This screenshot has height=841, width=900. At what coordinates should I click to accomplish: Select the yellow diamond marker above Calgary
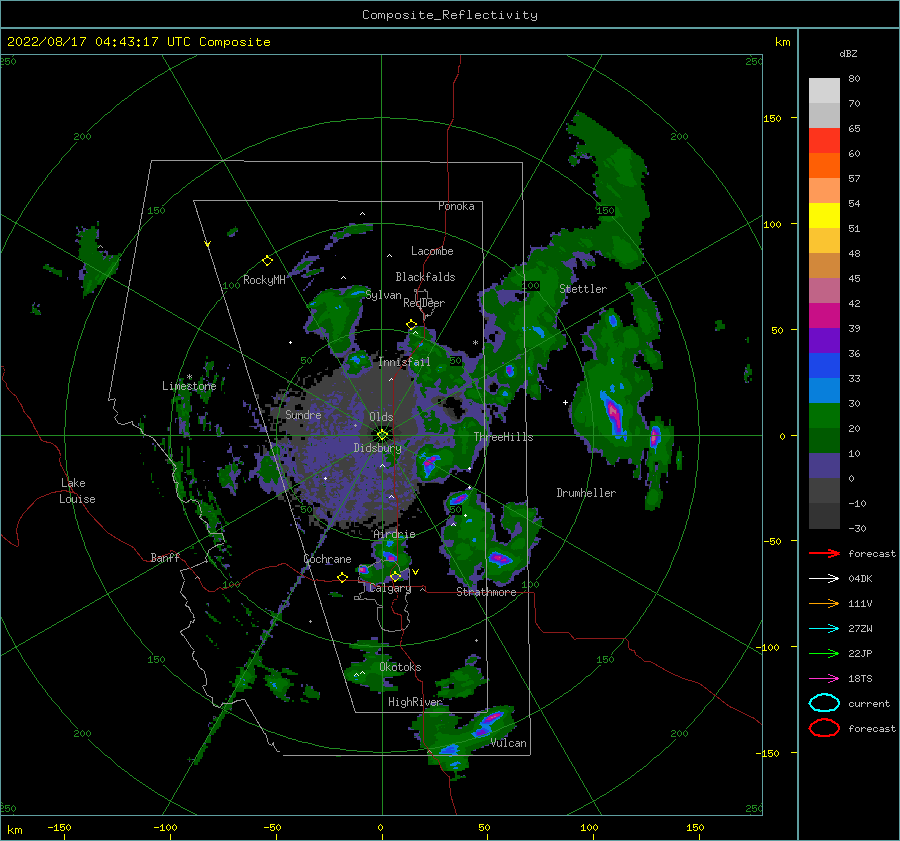(x=395, y=576)
